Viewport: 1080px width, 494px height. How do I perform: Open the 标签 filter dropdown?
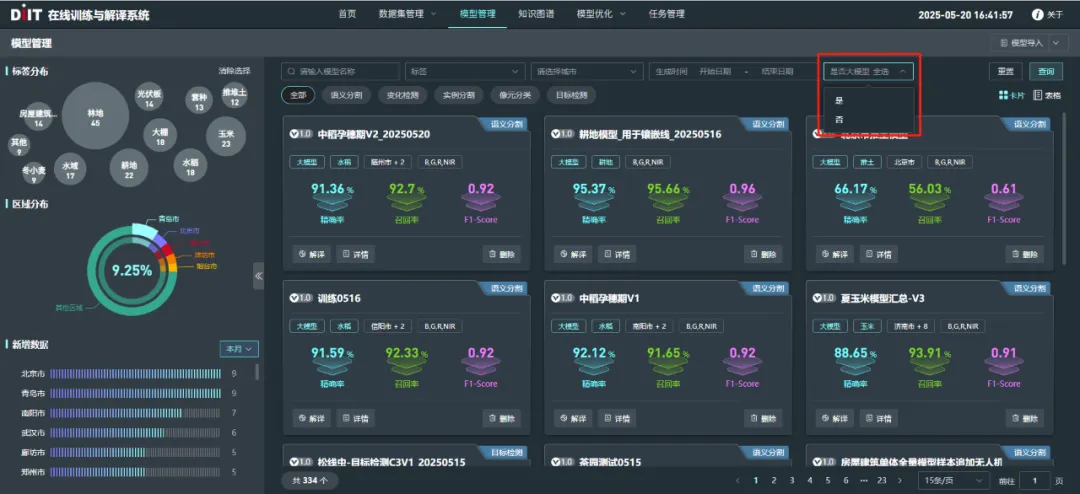(464, 71)
